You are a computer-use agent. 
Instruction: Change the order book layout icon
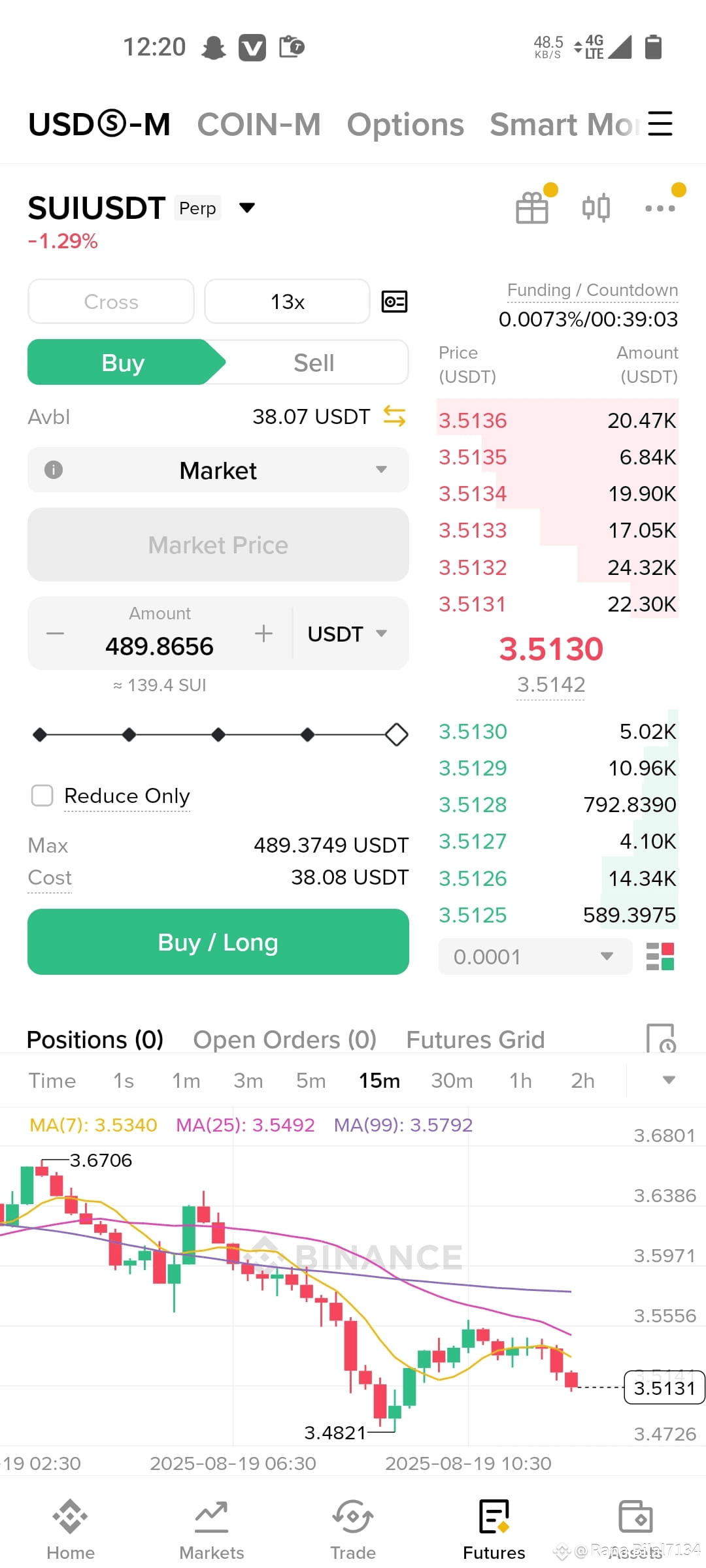point(660,956)
